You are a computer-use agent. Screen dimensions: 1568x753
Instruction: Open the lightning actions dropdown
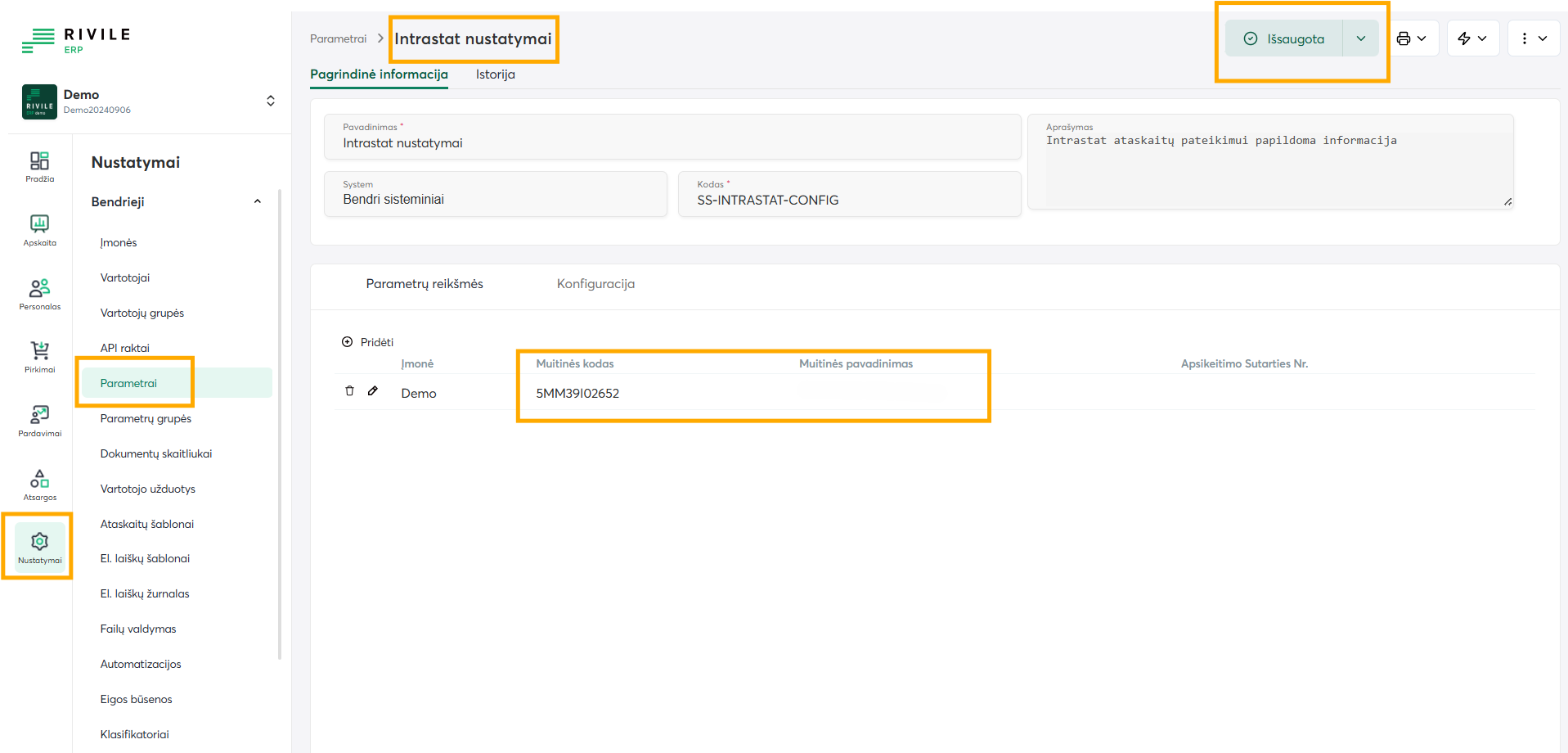point(1472,38)
